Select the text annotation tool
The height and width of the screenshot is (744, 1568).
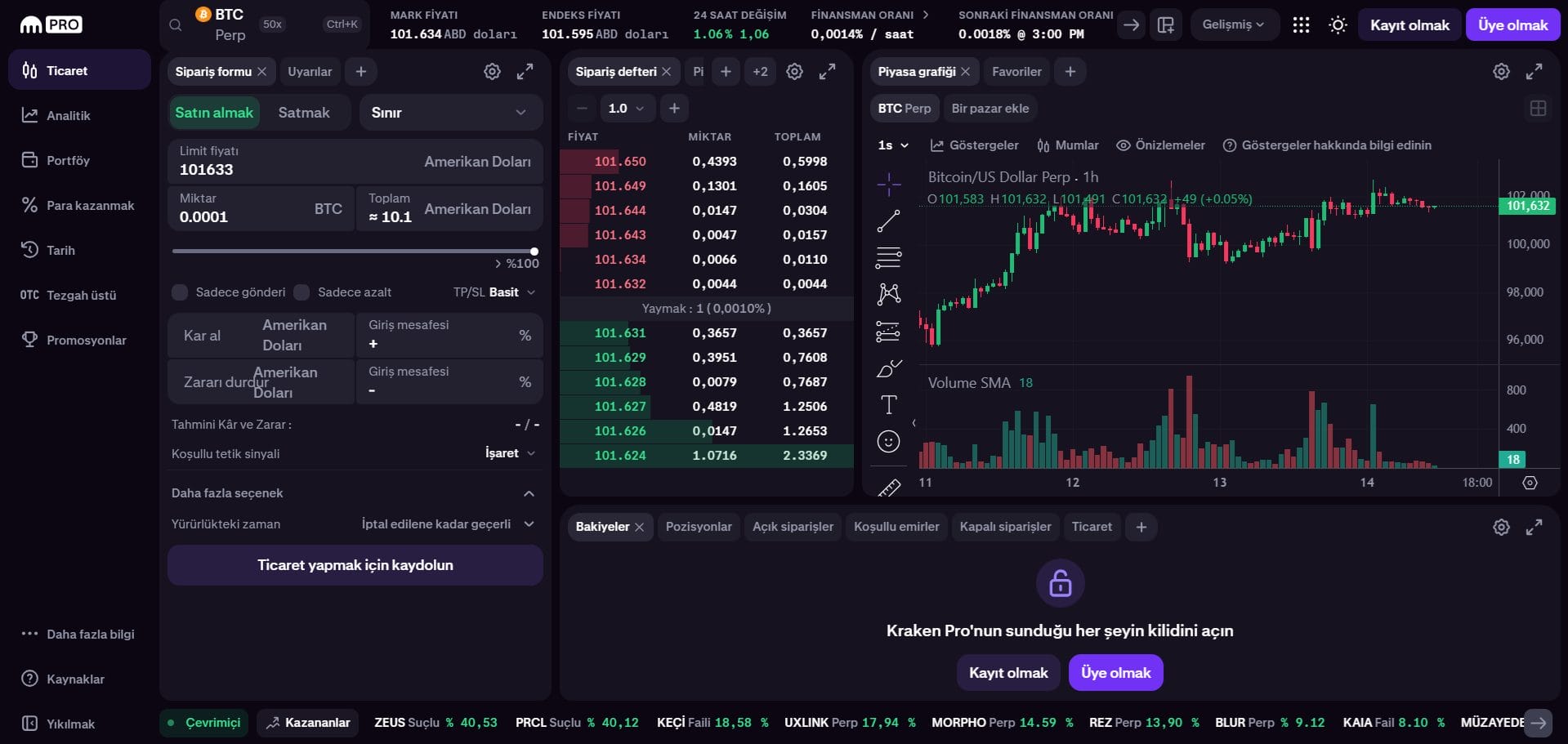[888, 404]
